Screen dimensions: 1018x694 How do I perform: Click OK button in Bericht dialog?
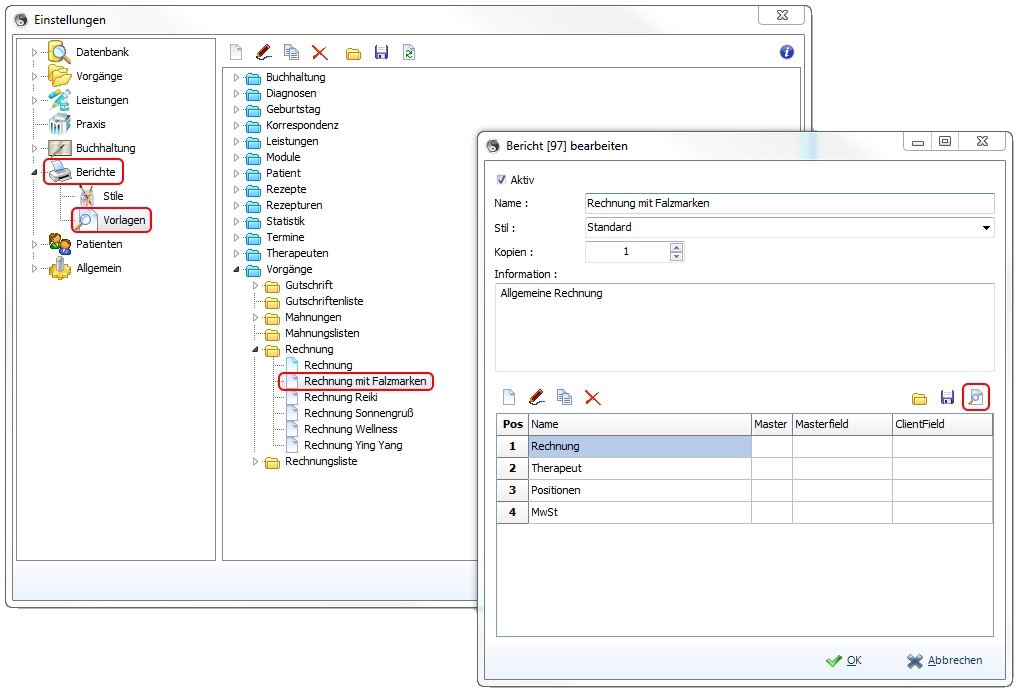point(844,660)
